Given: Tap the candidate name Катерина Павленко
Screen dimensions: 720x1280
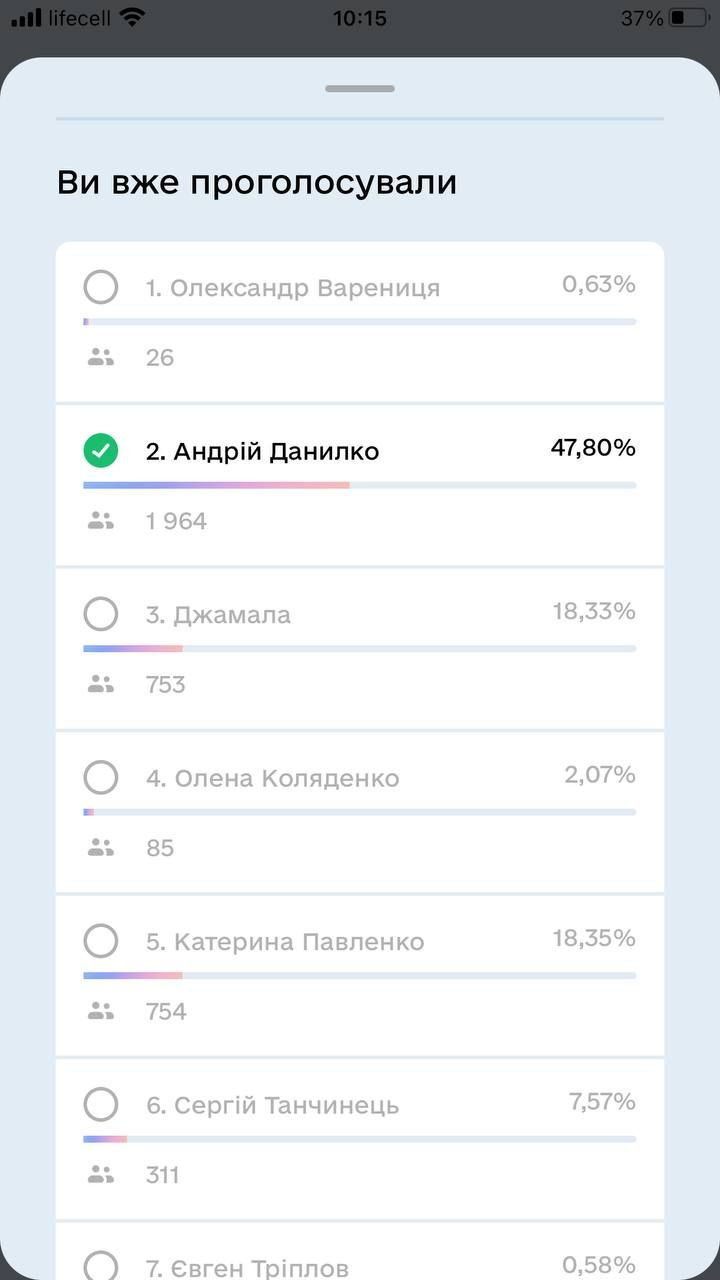Looking at the screenshot, I should [286, 942].
